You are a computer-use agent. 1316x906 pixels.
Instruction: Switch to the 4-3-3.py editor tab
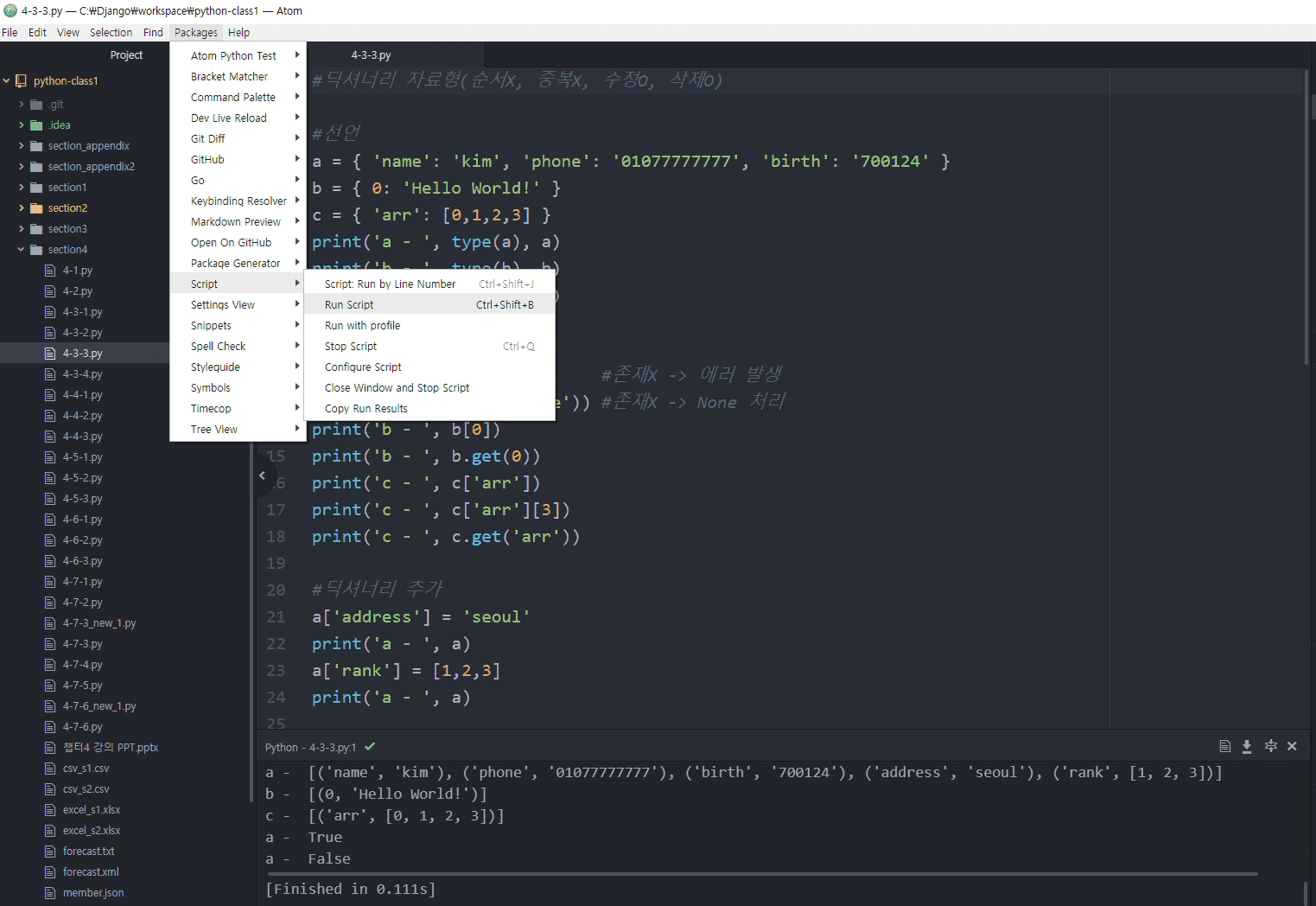click(371, 55)
